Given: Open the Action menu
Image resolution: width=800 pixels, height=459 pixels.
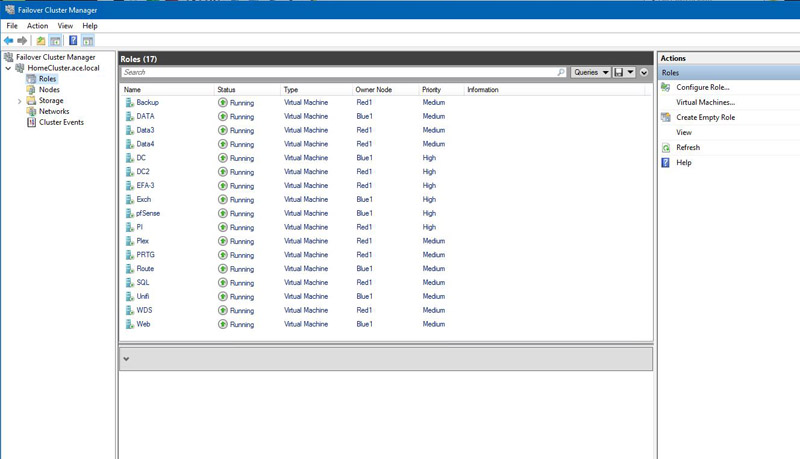Looking at the screenshot, I should [x=37, y=26].
